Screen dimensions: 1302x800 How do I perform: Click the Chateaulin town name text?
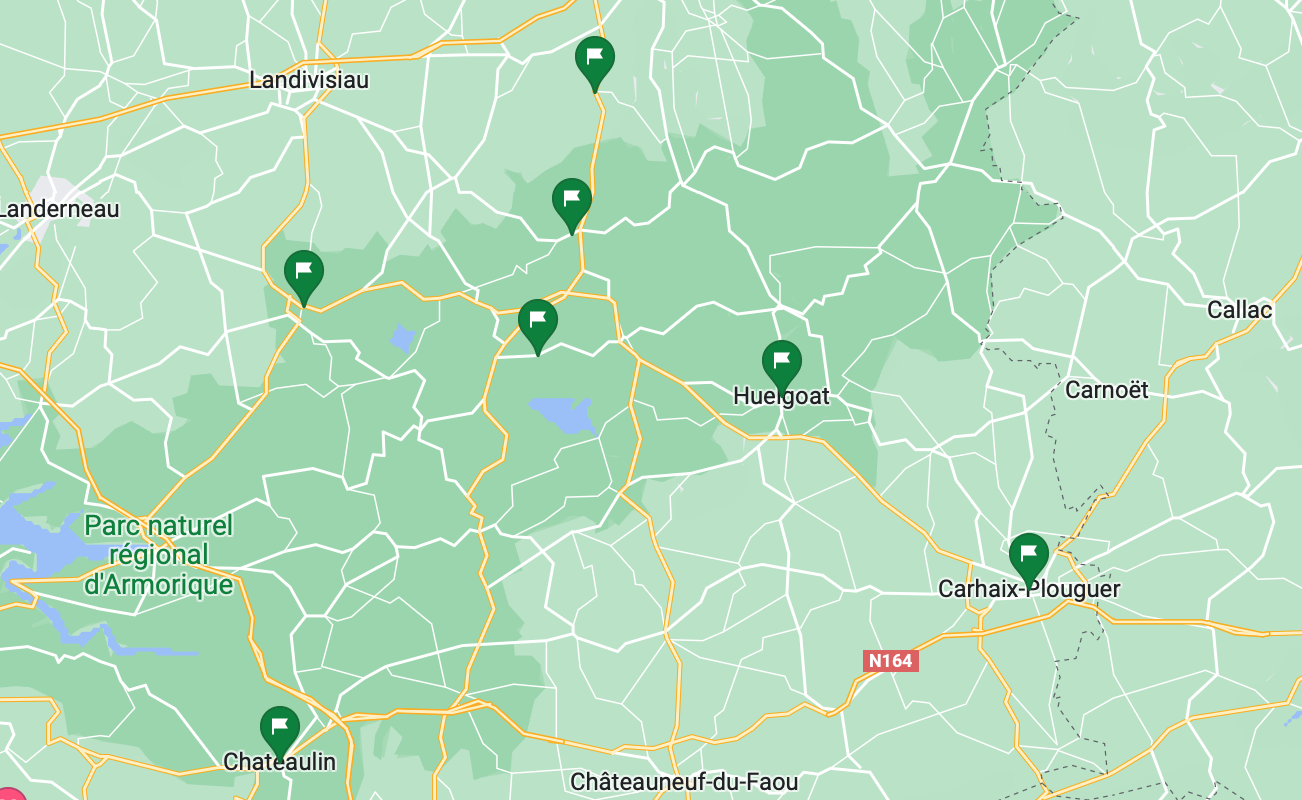pos(279,762)
